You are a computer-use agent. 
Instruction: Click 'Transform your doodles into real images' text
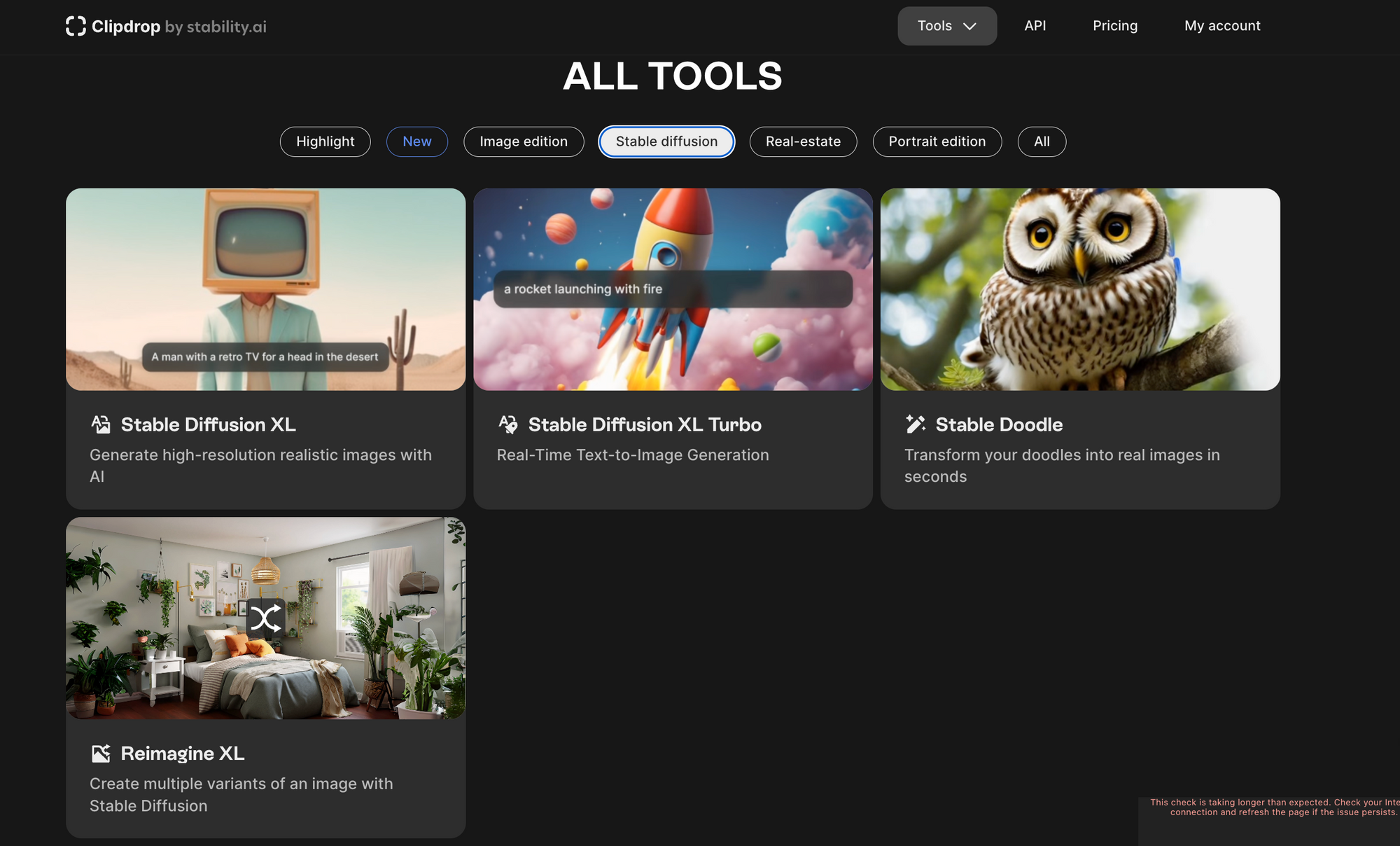click(1062, 466)
